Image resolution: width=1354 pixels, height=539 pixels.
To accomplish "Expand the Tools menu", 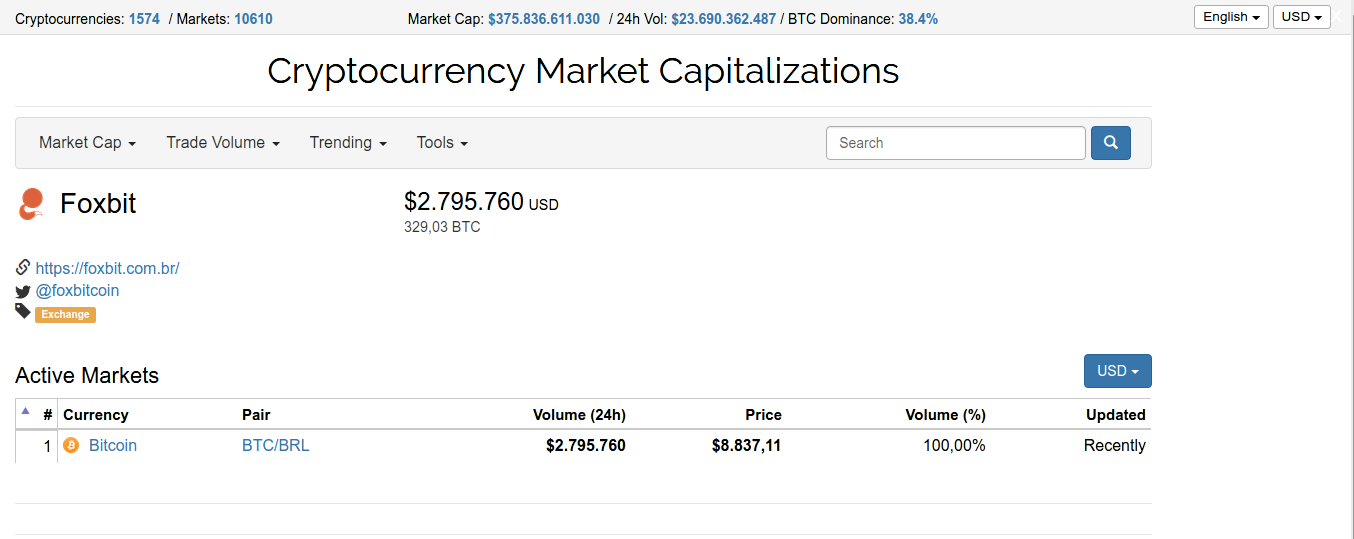I will [x=442, y=143].
